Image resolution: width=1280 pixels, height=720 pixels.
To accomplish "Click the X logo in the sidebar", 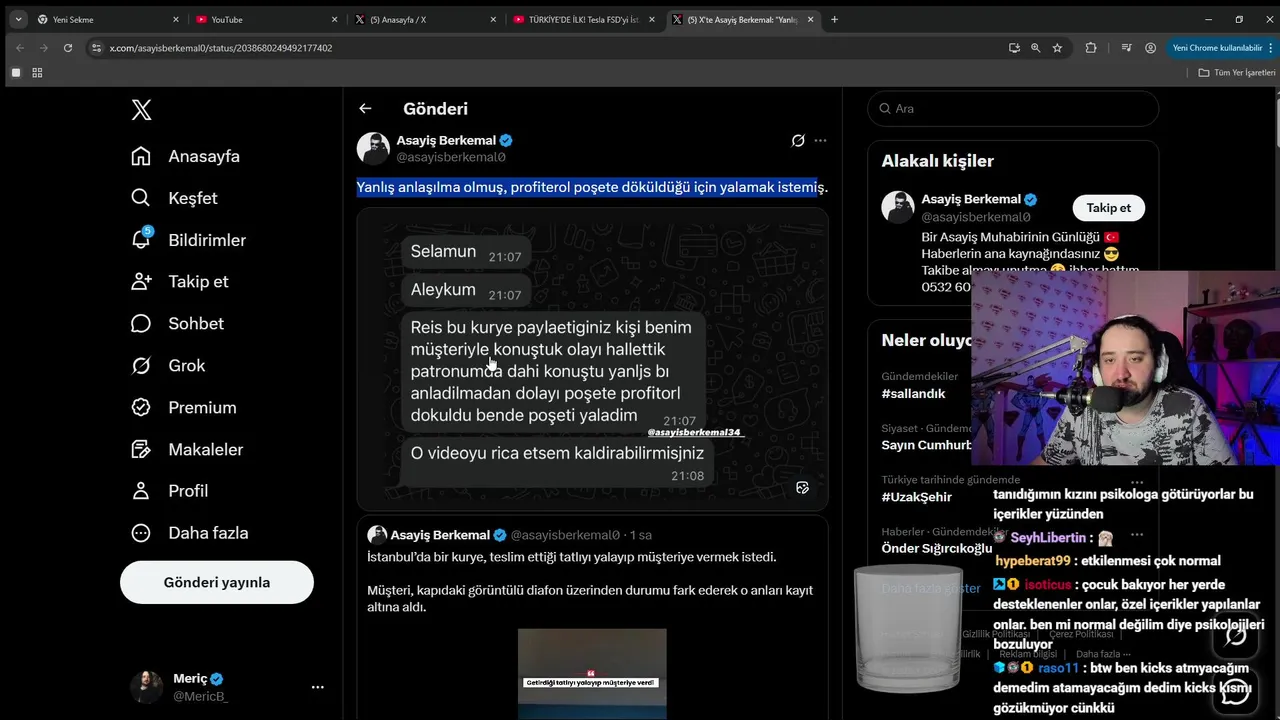I will tap(142, 109).
